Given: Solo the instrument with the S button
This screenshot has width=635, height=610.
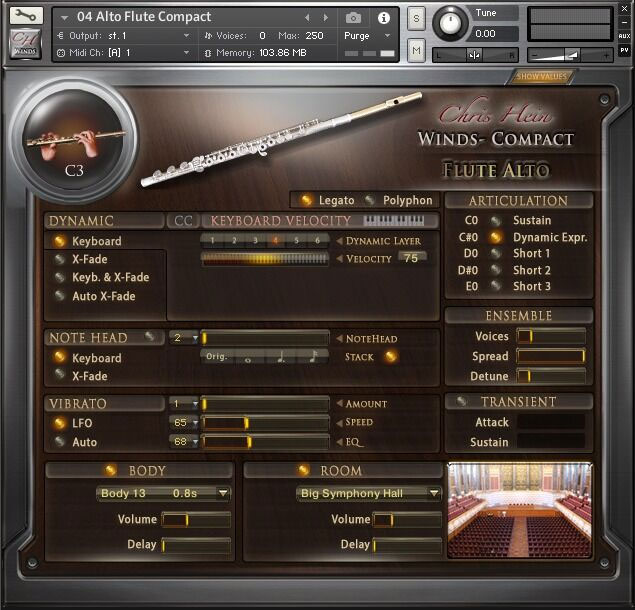Looking at the screenshot, I should pyautogui.click(x=416, y=19).
